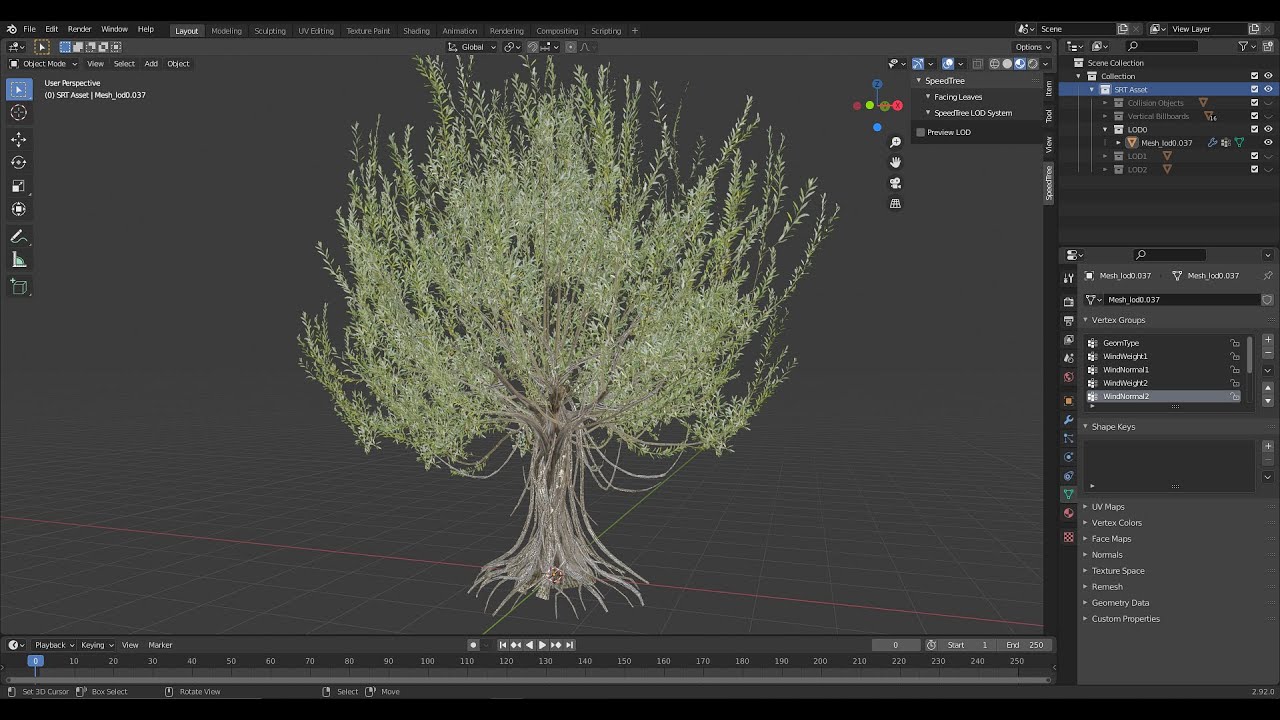
Task: Open the Modifier Properties tab (wrench icon)
Action: (1068, 419)
